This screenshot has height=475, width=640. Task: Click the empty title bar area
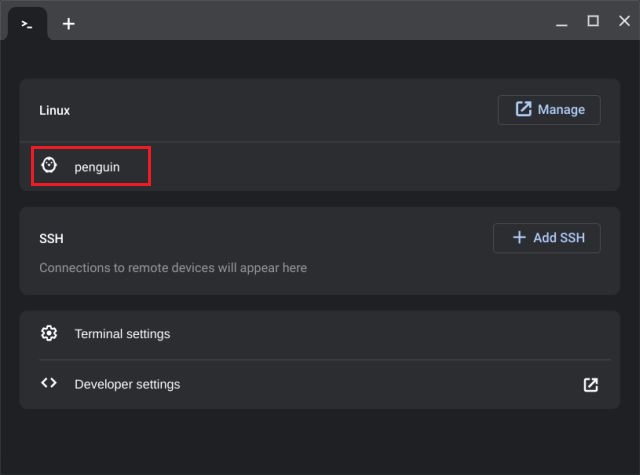coord(300,22)
